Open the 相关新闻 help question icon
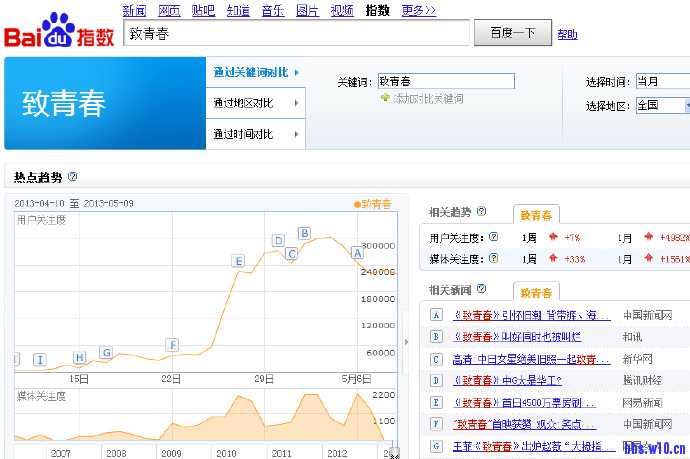Image resolution: width=690 pixels, height=459 pixels. tap(482, 289)
